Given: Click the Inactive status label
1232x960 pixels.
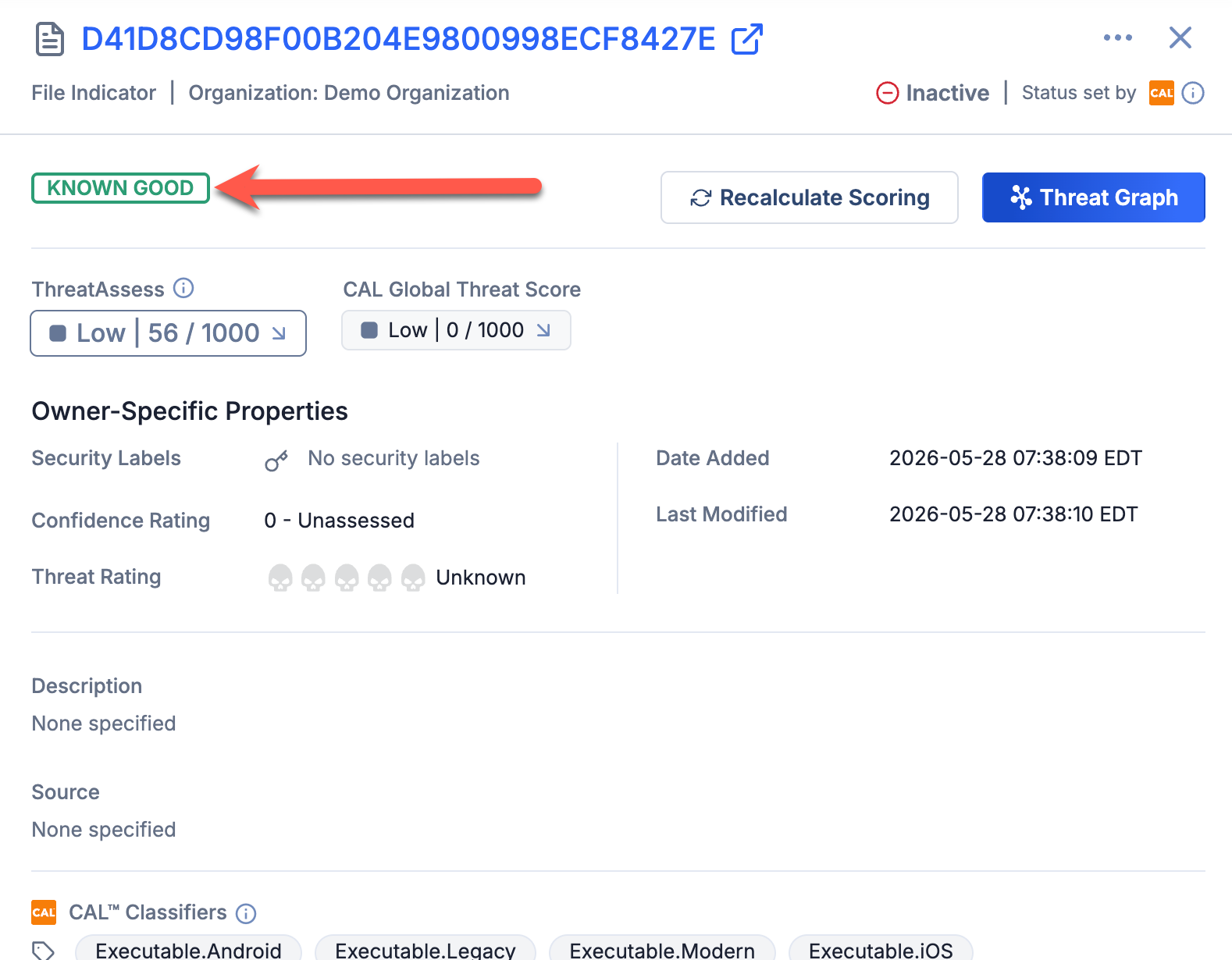Looking at the screenshot, I should tap(947, 93).
